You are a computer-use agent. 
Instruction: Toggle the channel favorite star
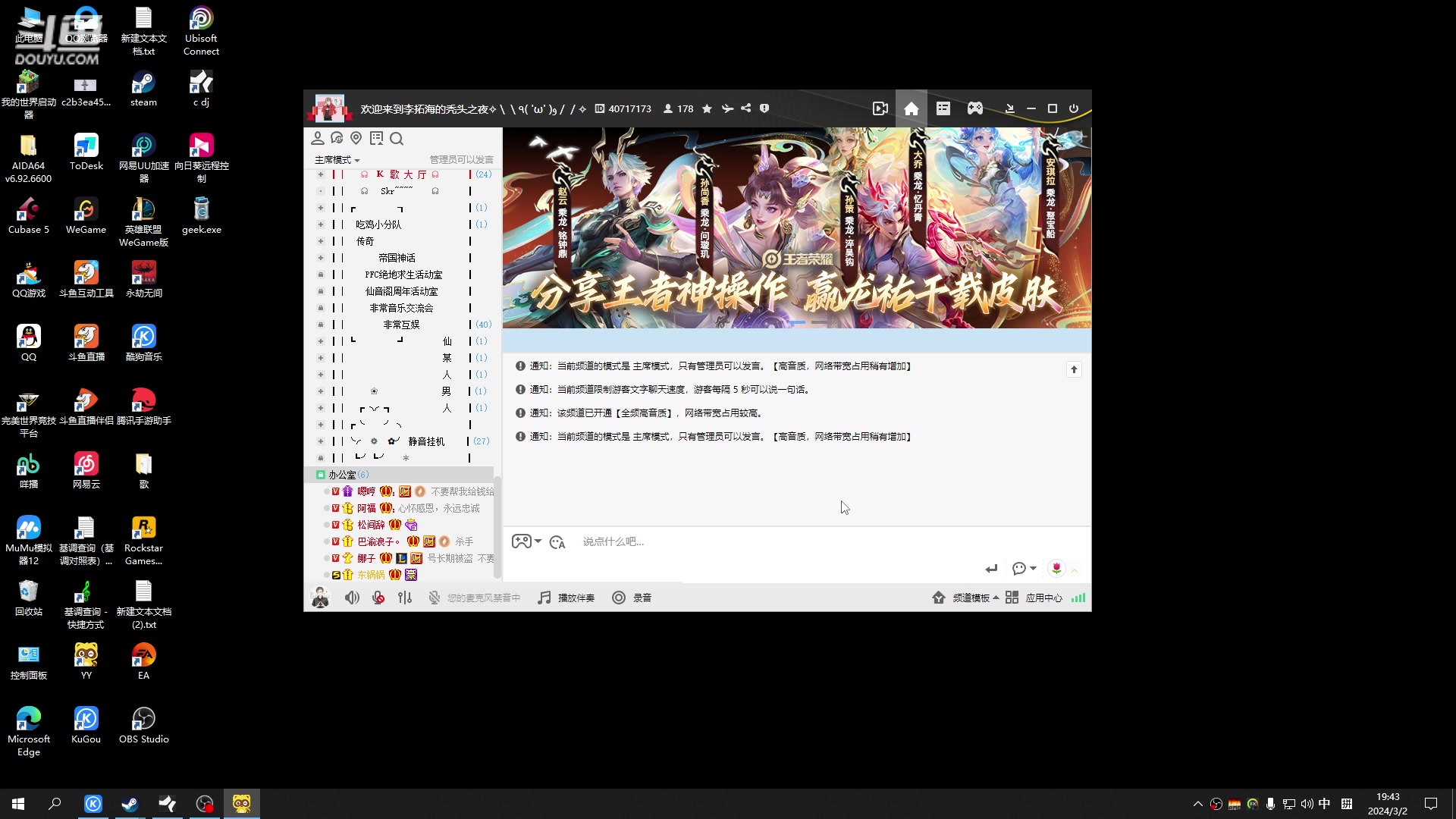[x=706, y=108]
